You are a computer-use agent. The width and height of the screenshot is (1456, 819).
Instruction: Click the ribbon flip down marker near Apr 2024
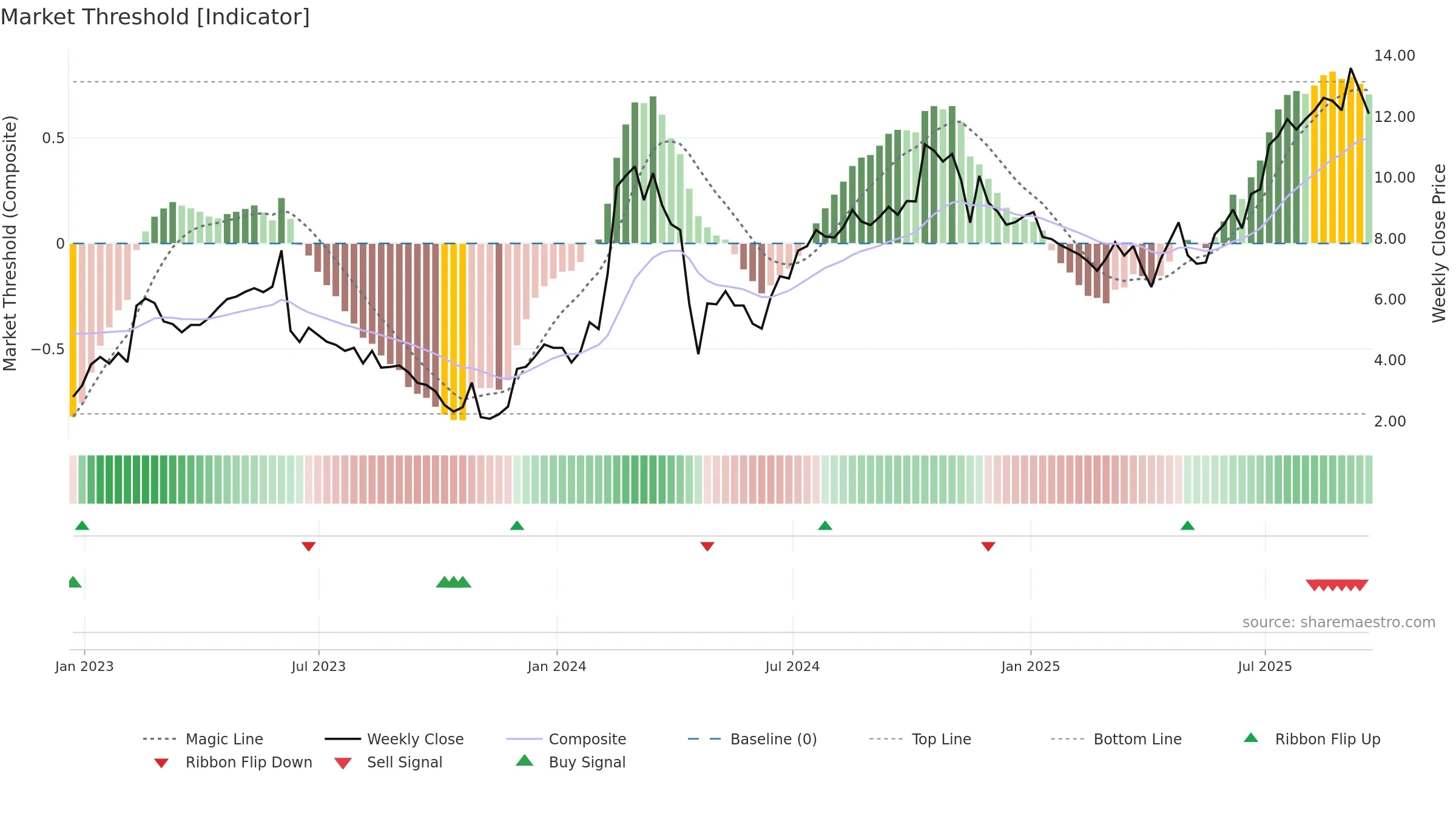tap(707, 547)
